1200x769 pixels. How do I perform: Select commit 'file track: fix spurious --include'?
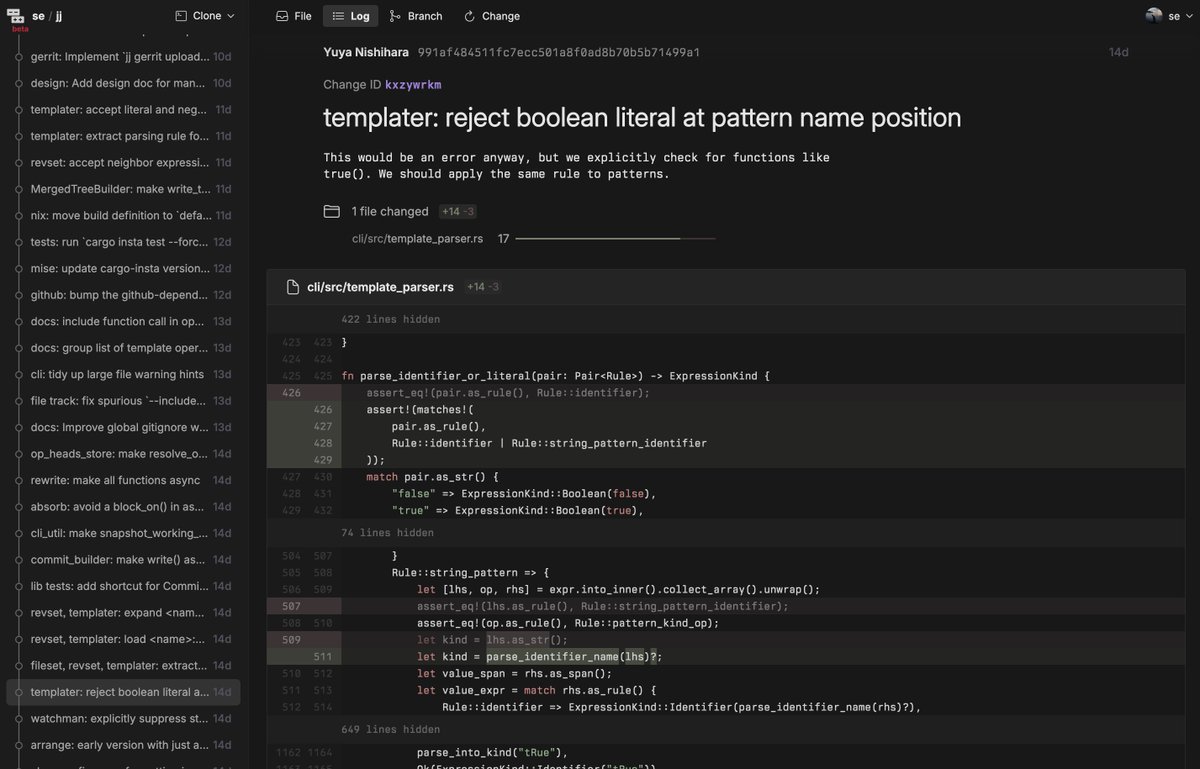[124, 401]
